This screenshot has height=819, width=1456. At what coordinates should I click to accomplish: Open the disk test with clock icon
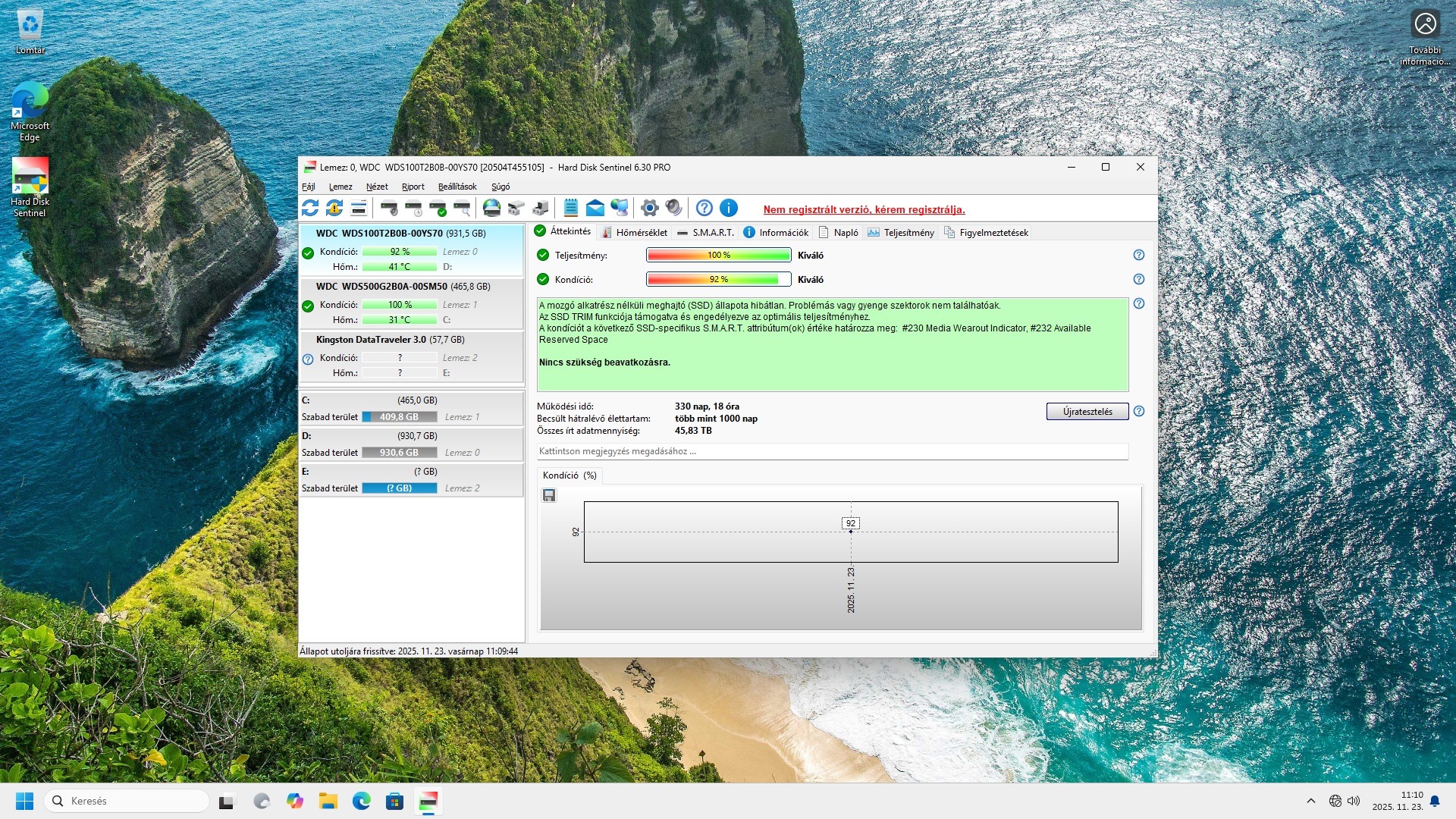click(413, 208)
